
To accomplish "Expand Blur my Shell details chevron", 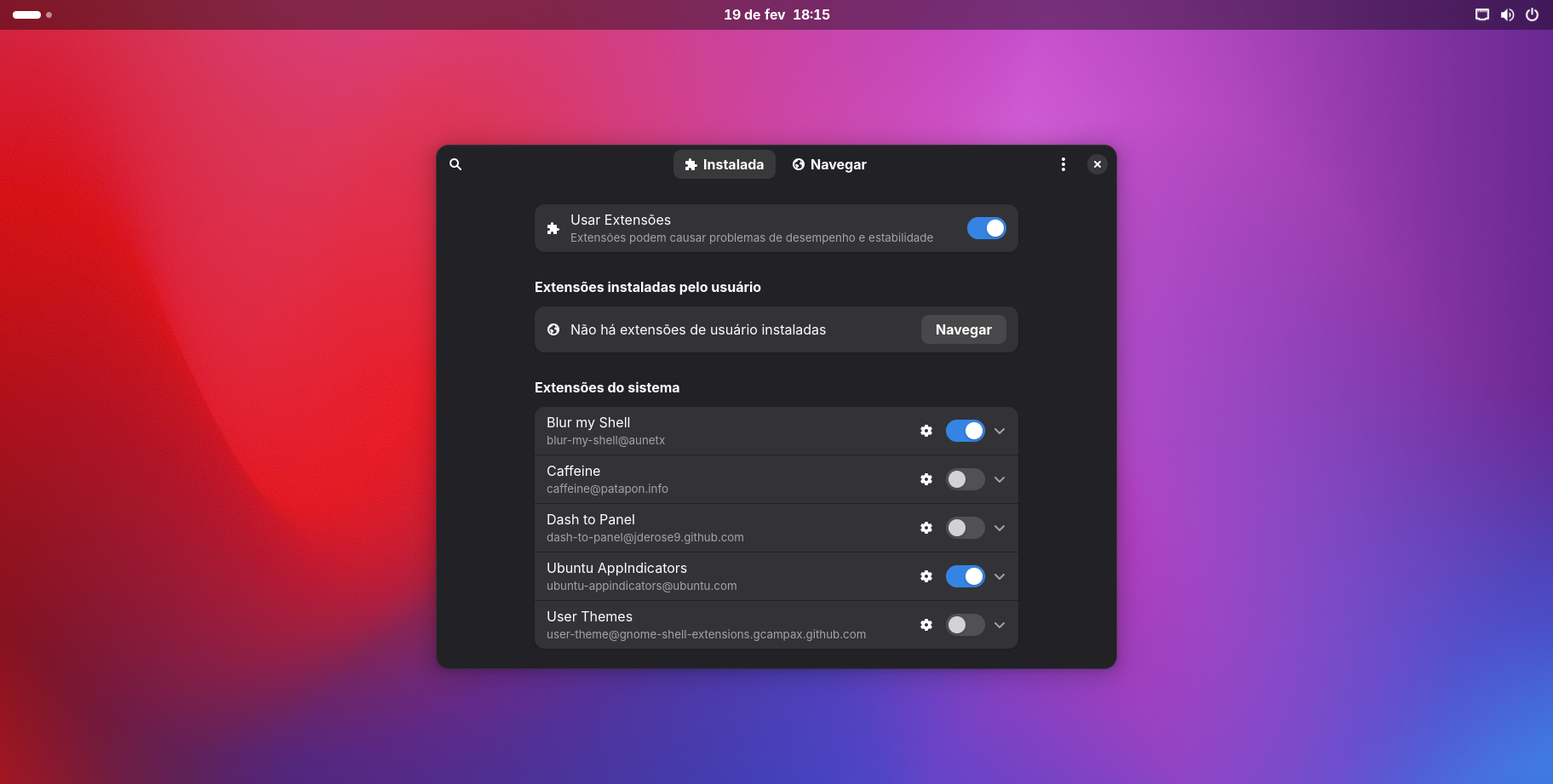I will click(x=1000, y=431).
